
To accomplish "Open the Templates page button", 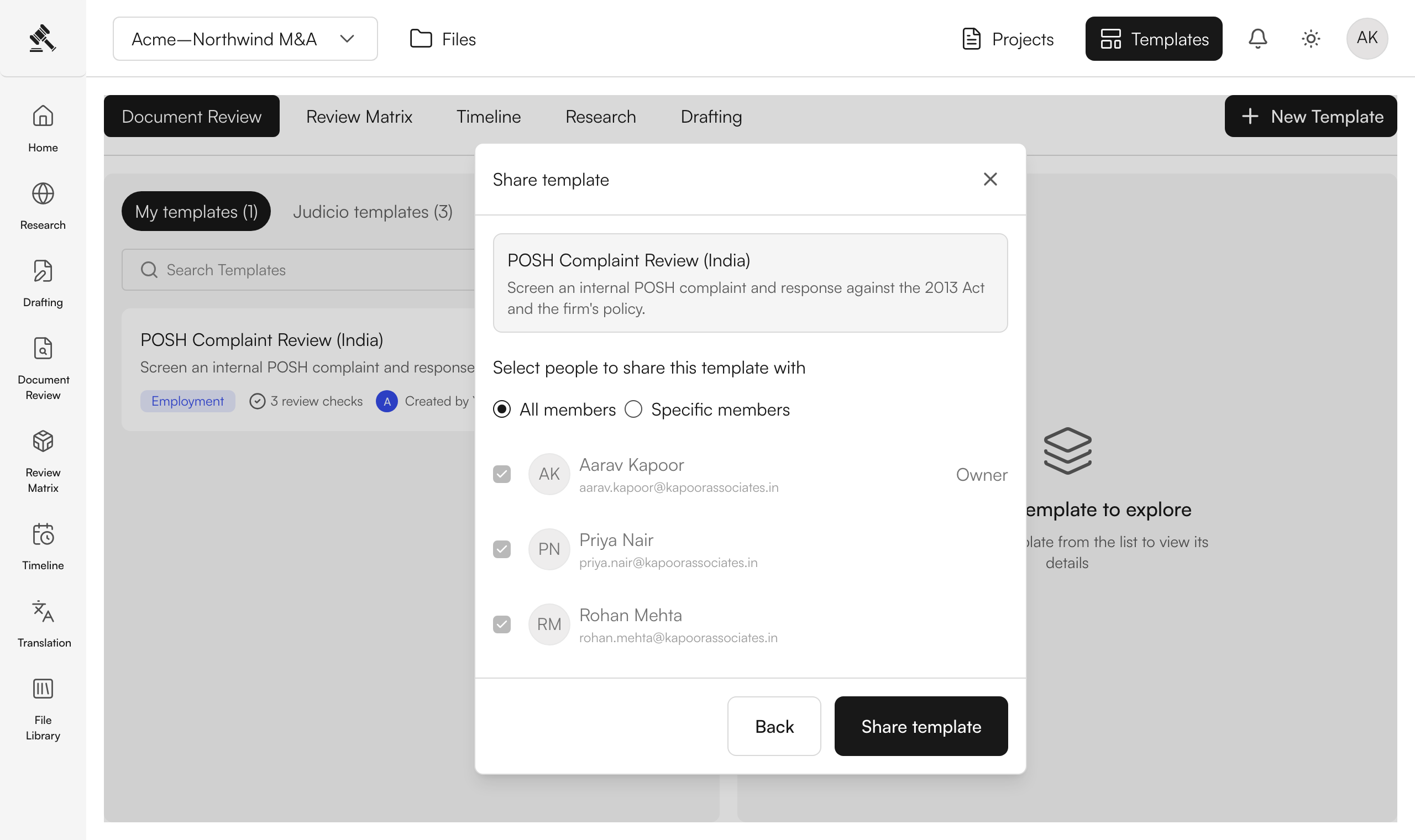I will [1154, 39].
